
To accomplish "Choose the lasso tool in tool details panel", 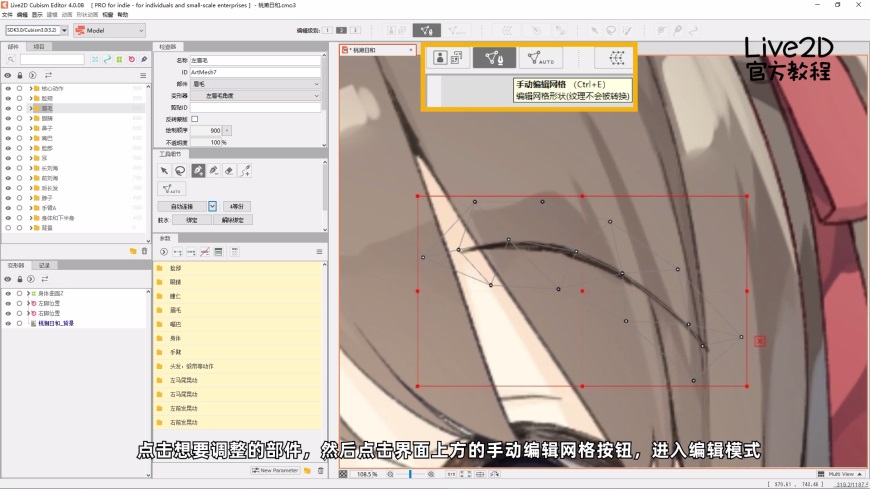I will (180, 171).
